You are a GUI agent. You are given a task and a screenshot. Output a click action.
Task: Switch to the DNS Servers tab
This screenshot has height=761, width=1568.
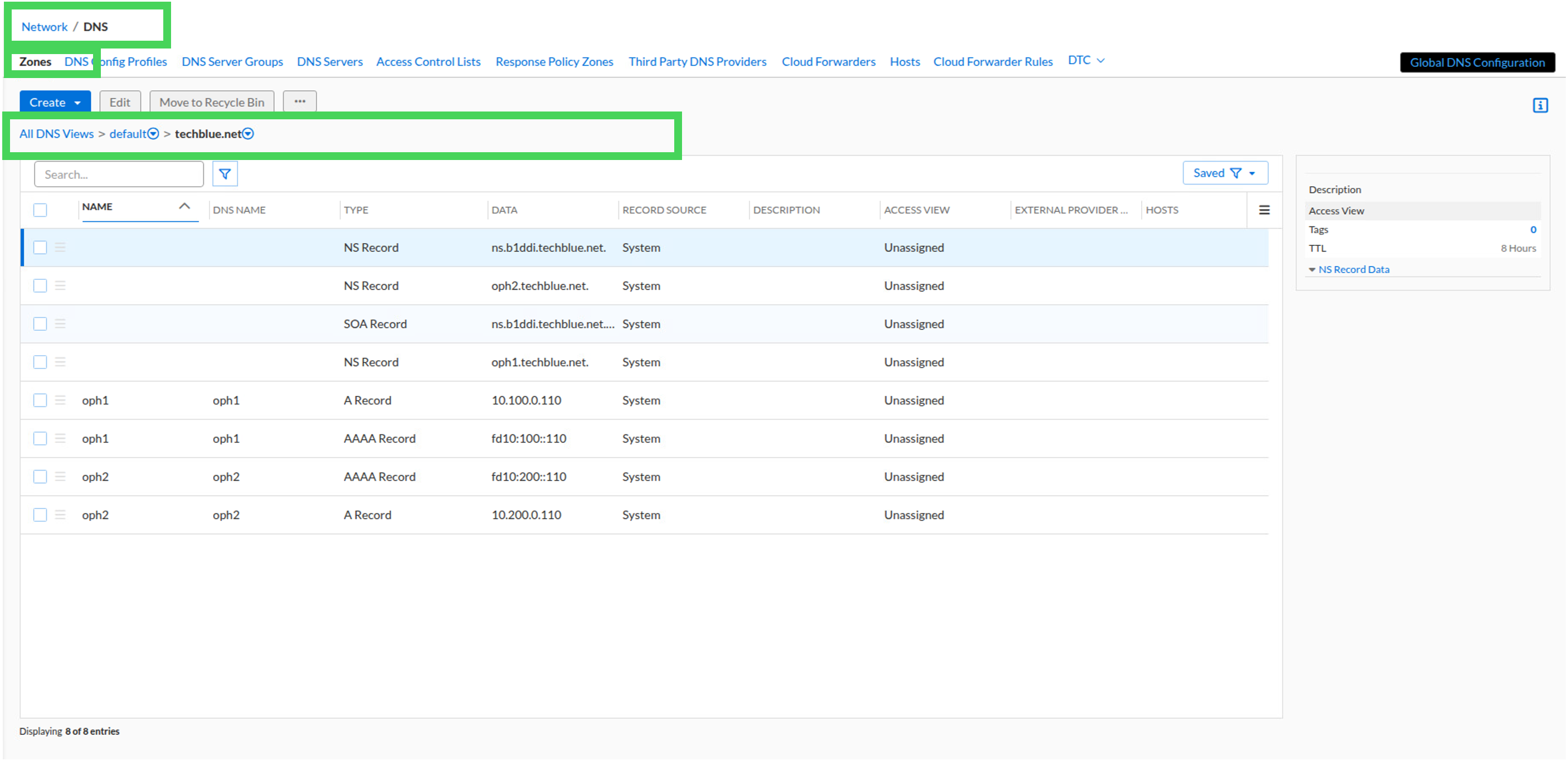(329, 61)
